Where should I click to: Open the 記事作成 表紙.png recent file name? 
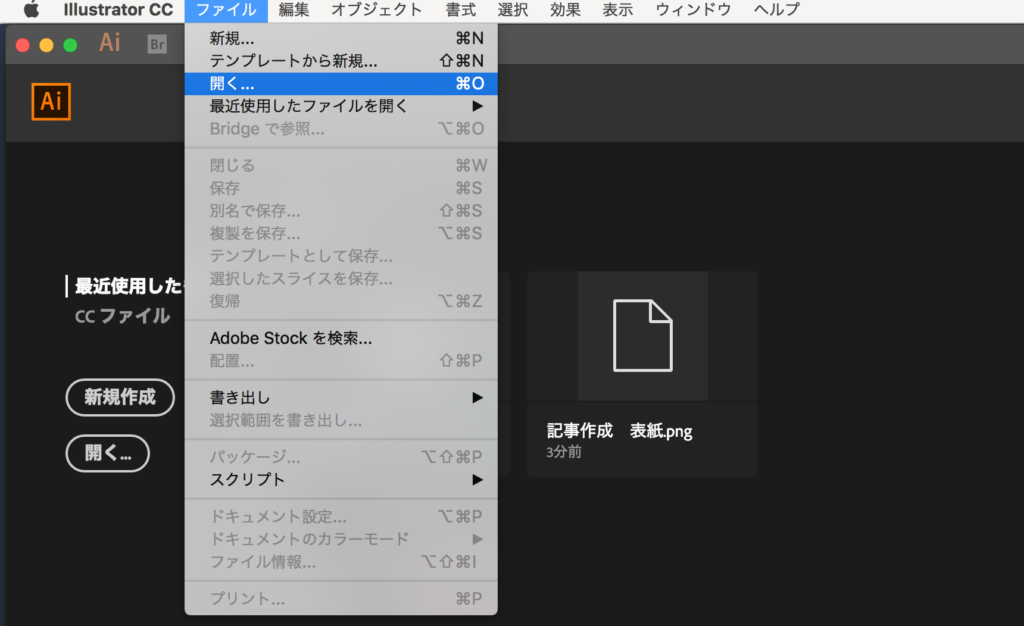click(619, 431)
